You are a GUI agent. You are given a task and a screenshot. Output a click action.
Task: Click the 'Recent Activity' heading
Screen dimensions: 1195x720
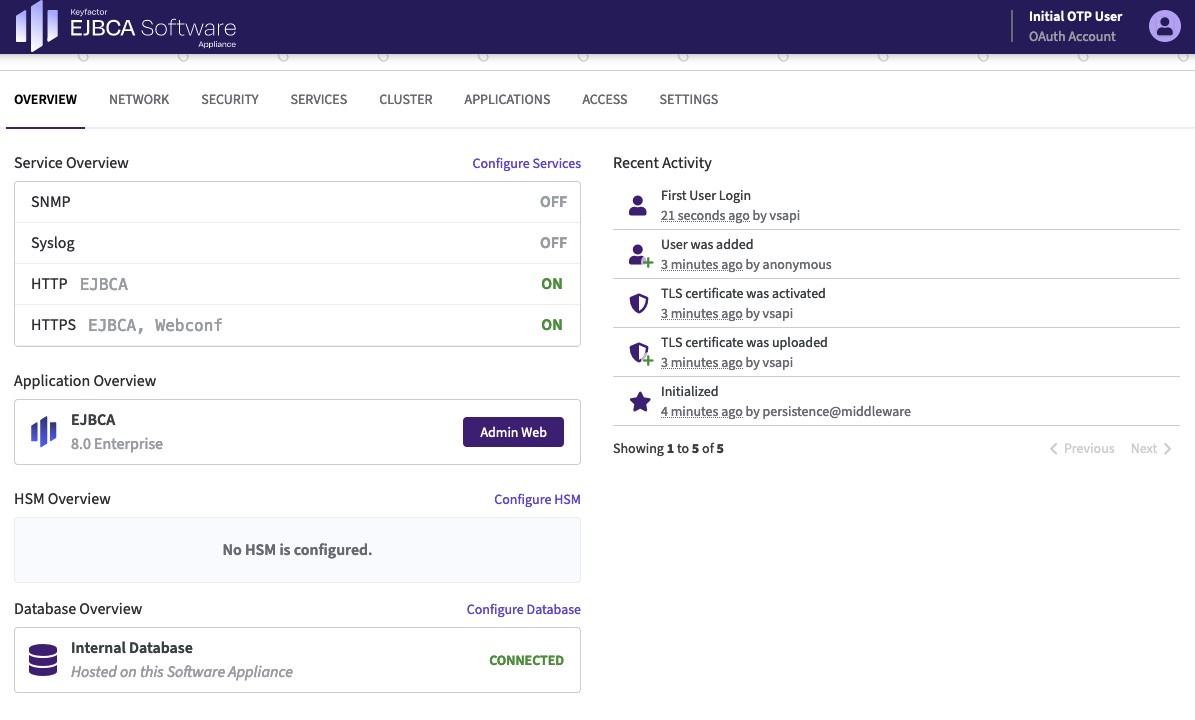(x=662, y=163)
